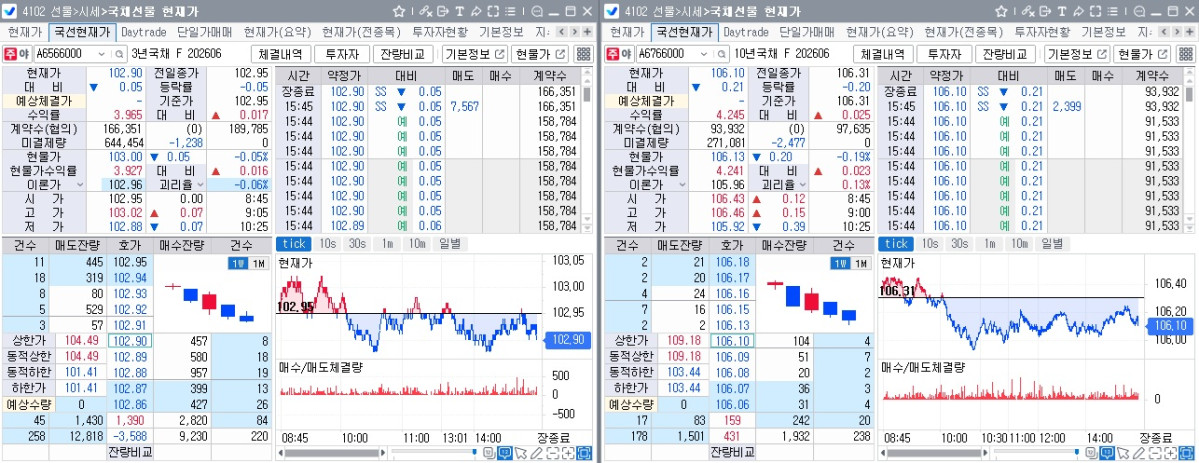Image resolution: width=1199 pixels, height=463 pixels.
Task: Click zoom-in icon under right chart
Action: pos(1171,452)
